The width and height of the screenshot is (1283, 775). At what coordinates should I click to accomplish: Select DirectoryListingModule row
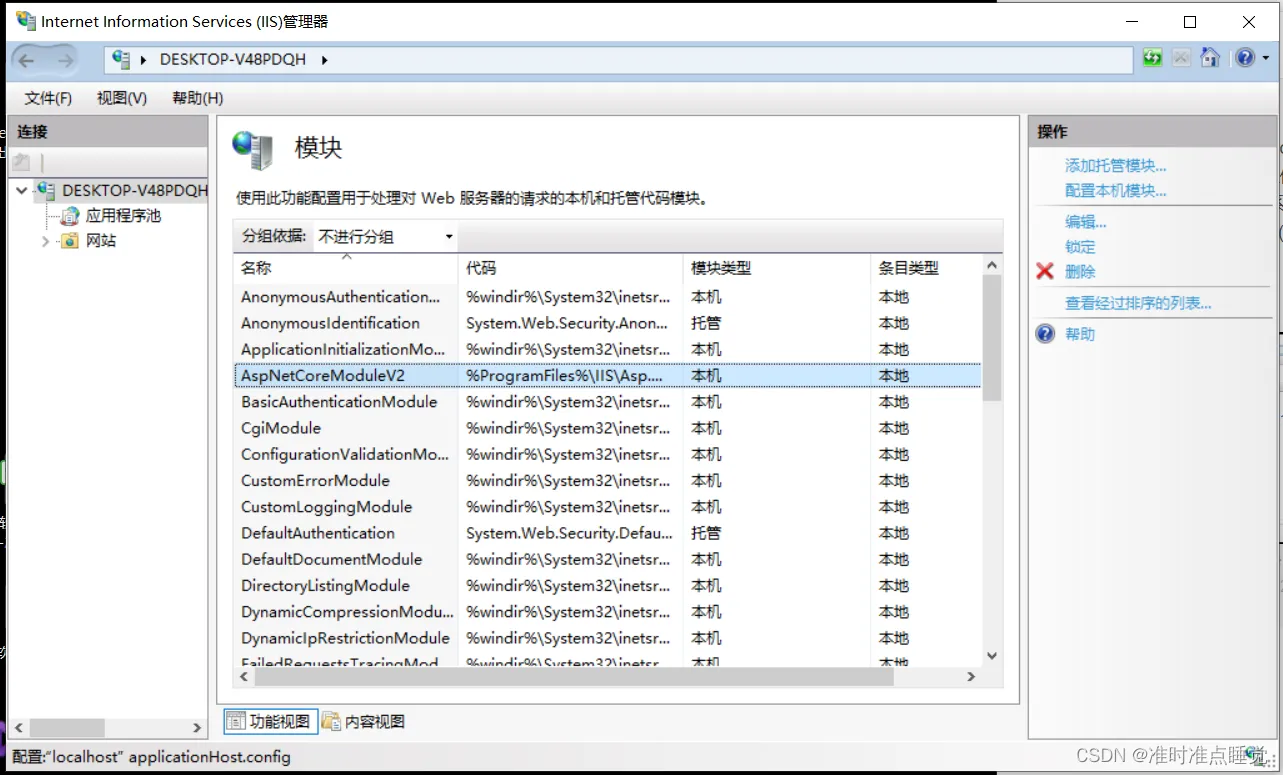pyautogui.click(x=608, y=586)
